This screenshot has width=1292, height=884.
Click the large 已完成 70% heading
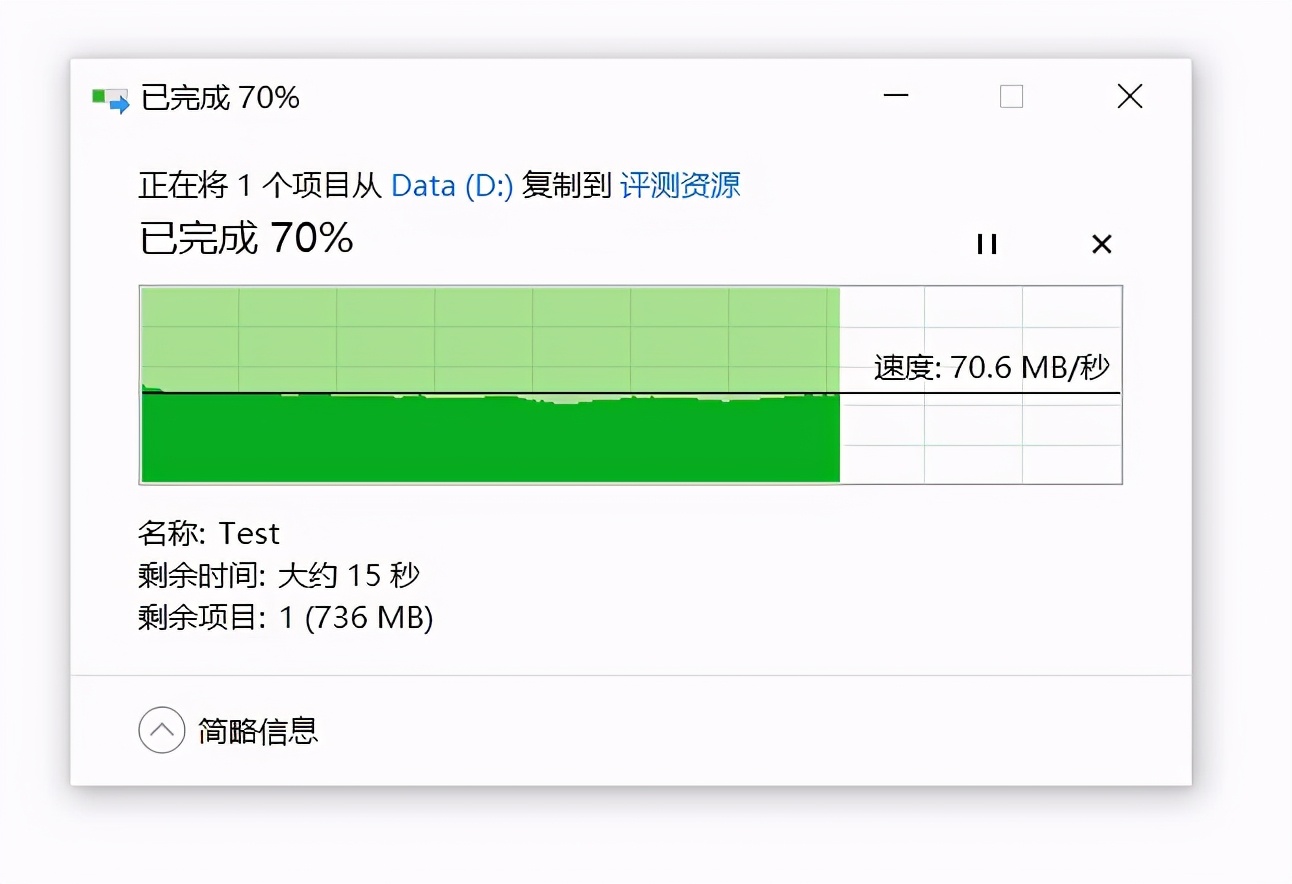click(246, 239)
